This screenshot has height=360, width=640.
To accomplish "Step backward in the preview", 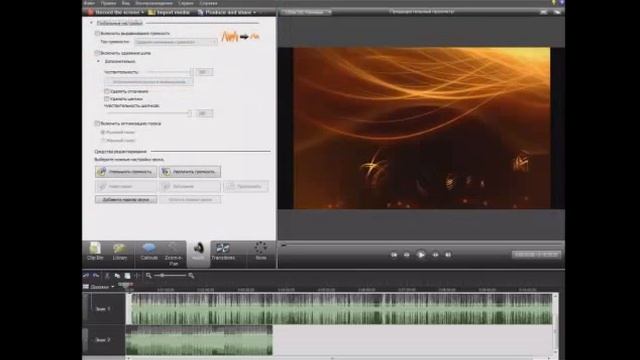I will [x=407, y=255].
